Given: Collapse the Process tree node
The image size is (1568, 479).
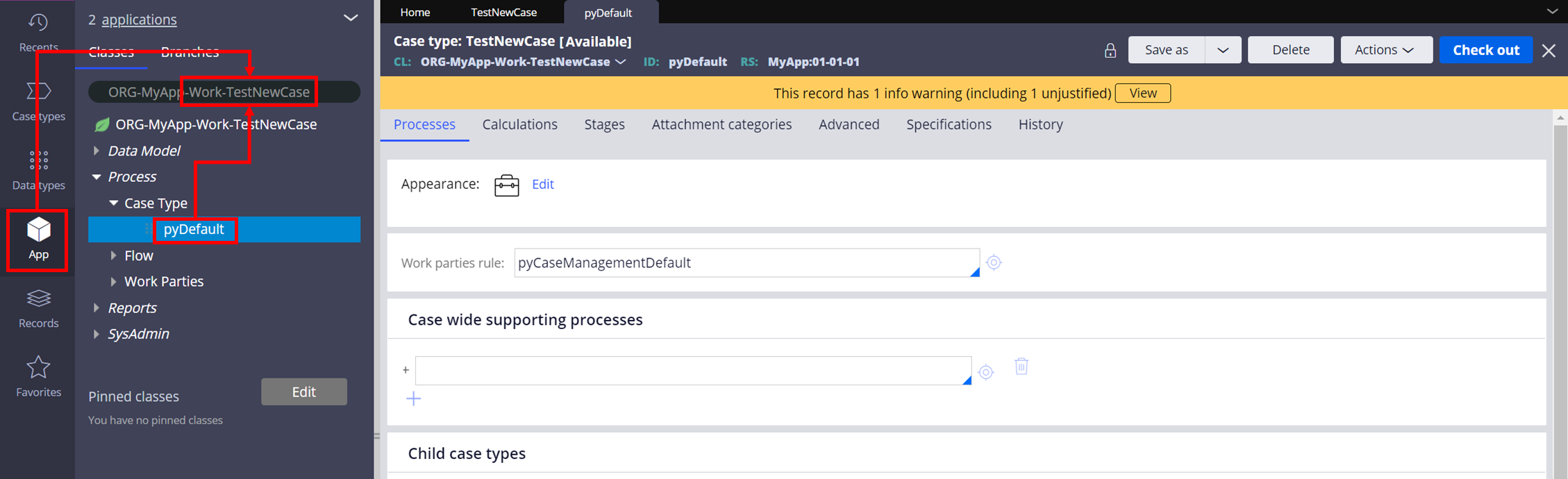Looking at the screenshot, I should pos(96,177).
